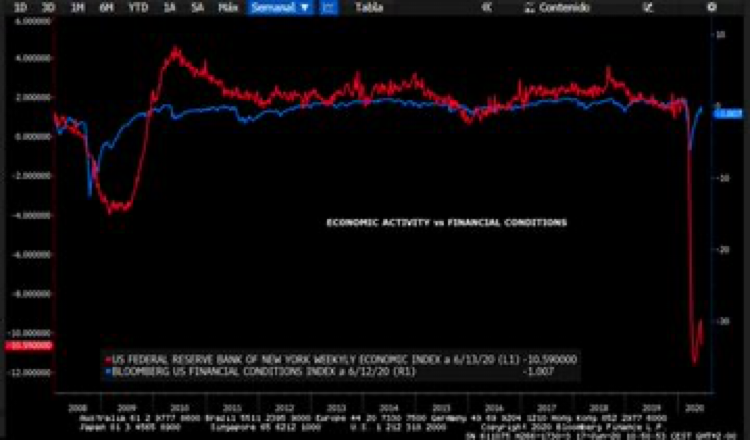Open the Semanal frequency dropdown
Viewport: 750px width, 440px height.
coord(280,7)
